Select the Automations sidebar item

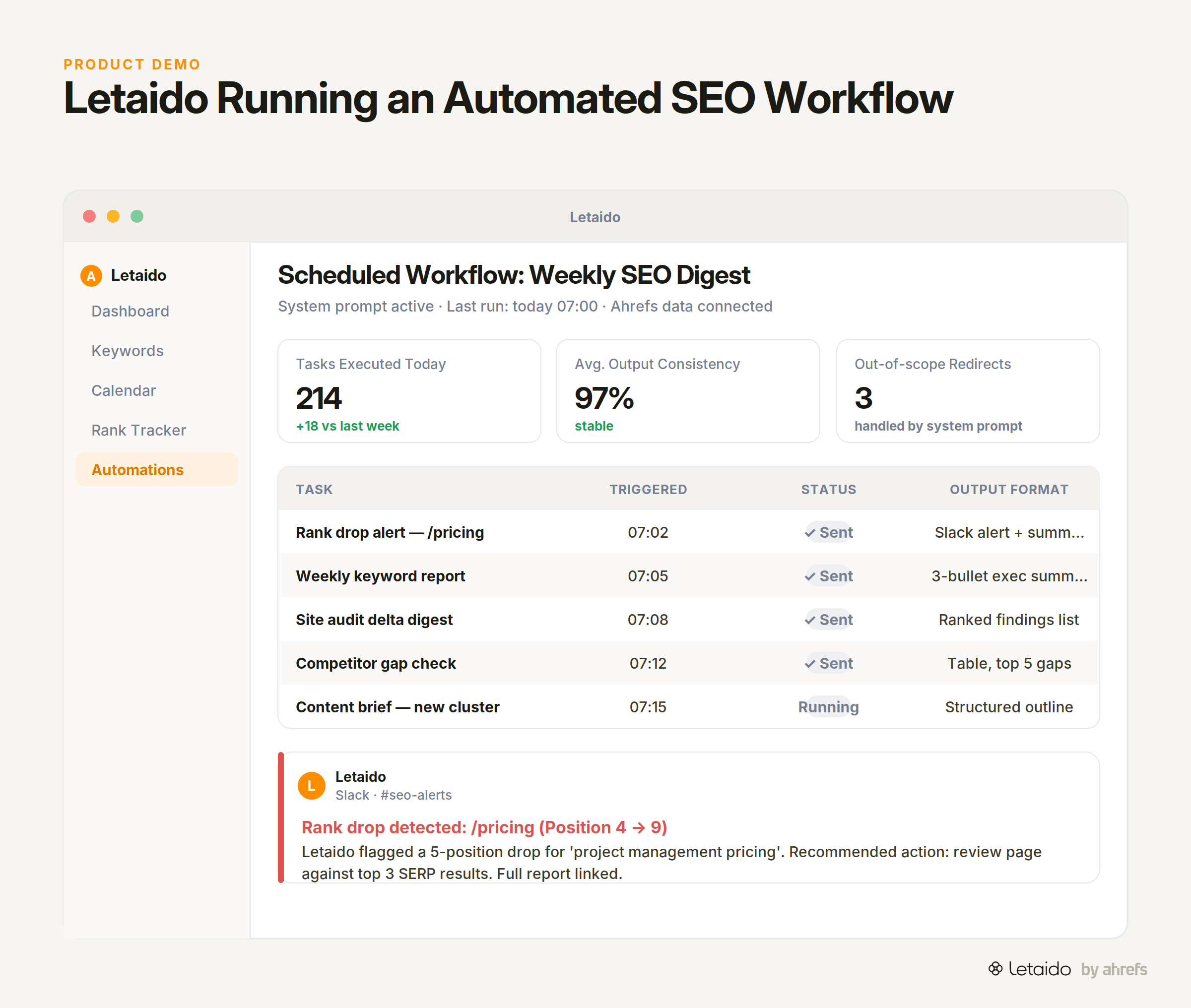pyautogui.click(x=157, y=470)
